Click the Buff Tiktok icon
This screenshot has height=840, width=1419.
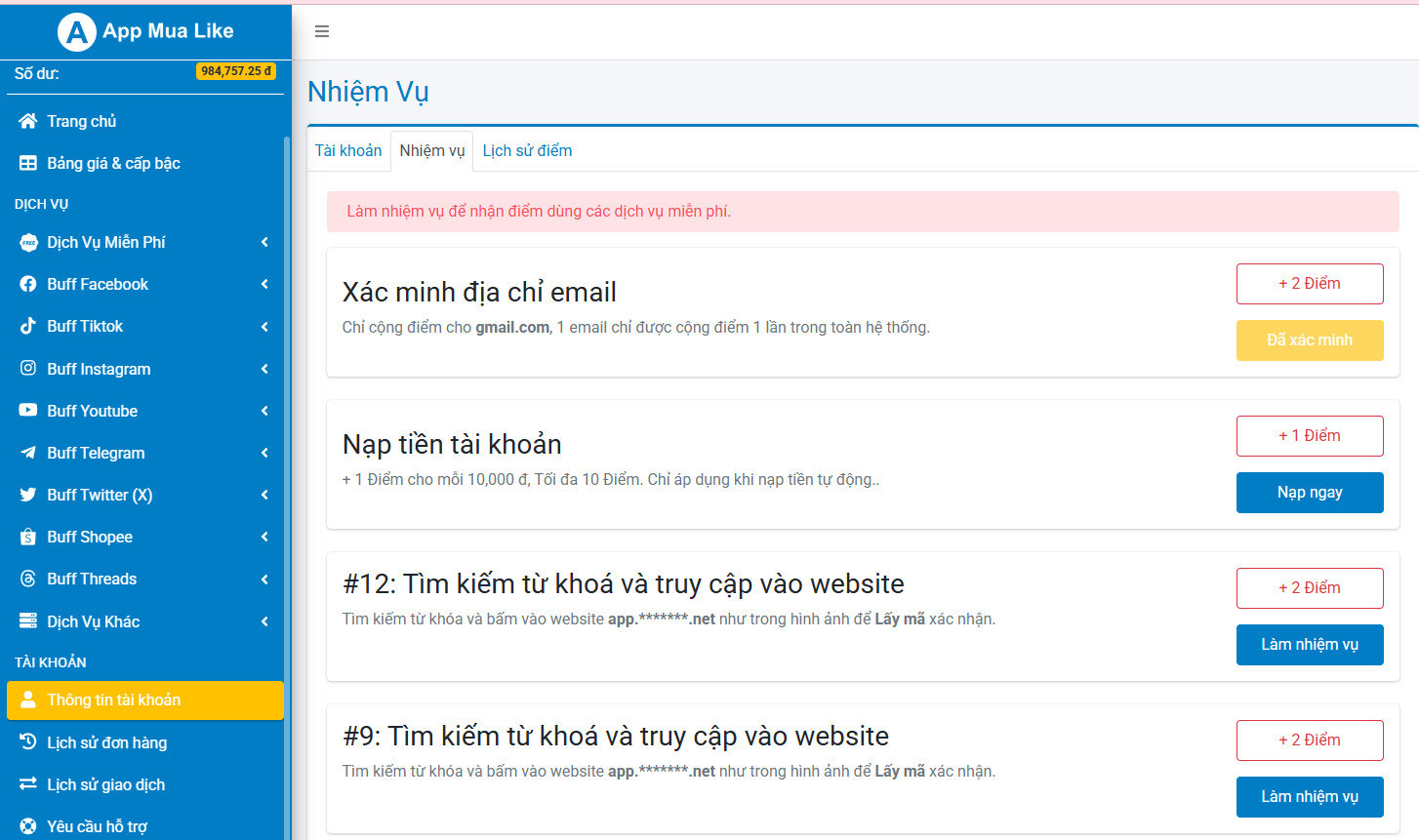(x=29, y=326)
